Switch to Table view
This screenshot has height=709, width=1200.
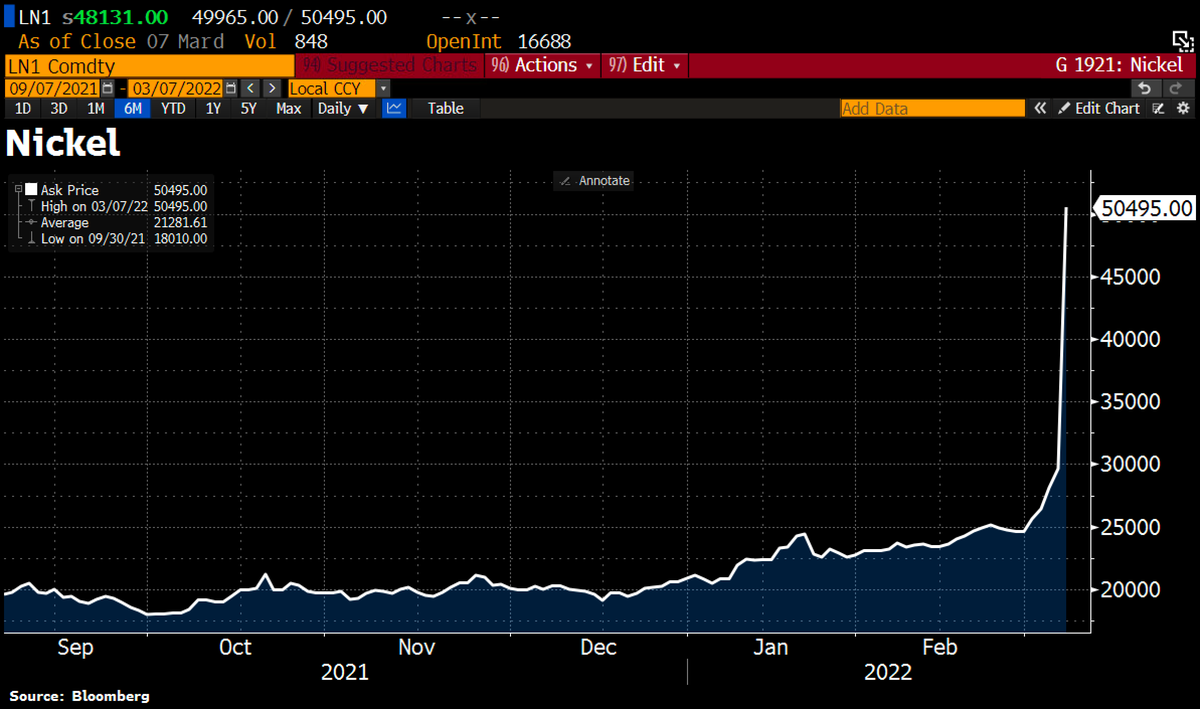[446, 108]
